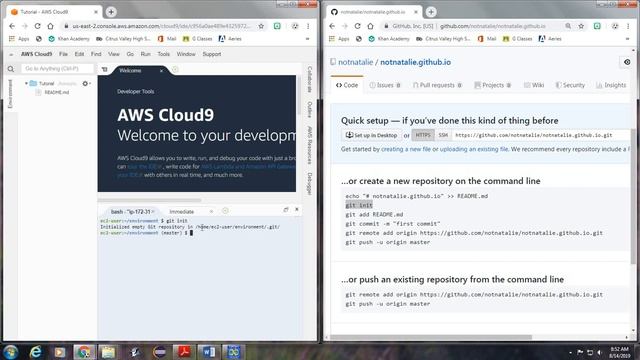Launch Internet Explorer from taskbar
The width and height of the screenshot is (640, 360).
click(36, 352)
